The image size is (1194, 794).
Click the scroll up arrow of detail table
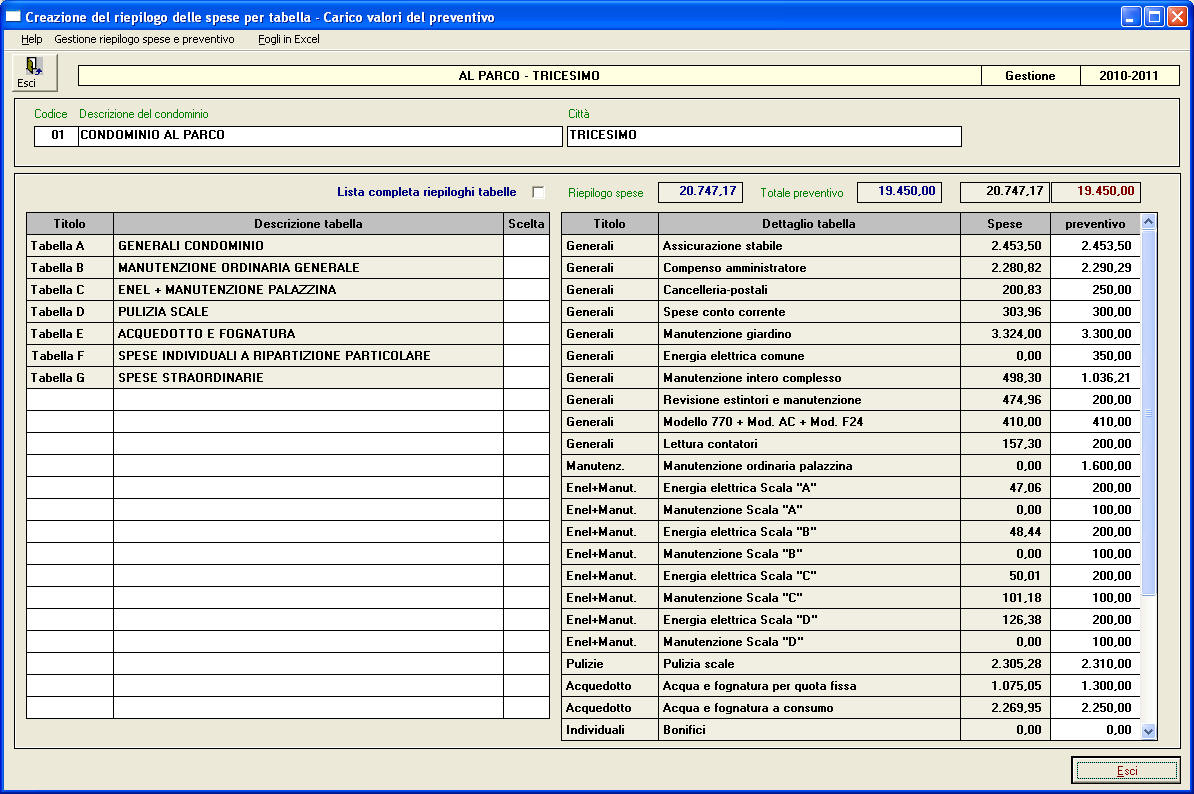click(x=1149, y=222)
